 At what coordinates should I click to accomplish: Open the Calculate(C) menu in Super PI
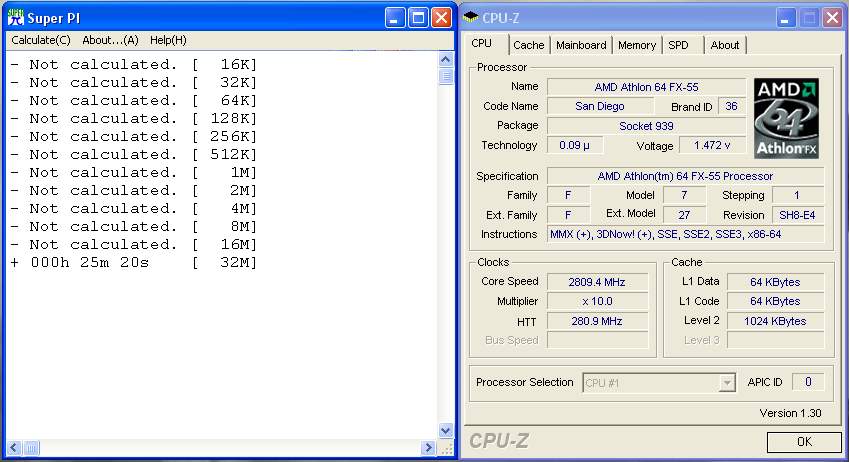pos(41,40)
